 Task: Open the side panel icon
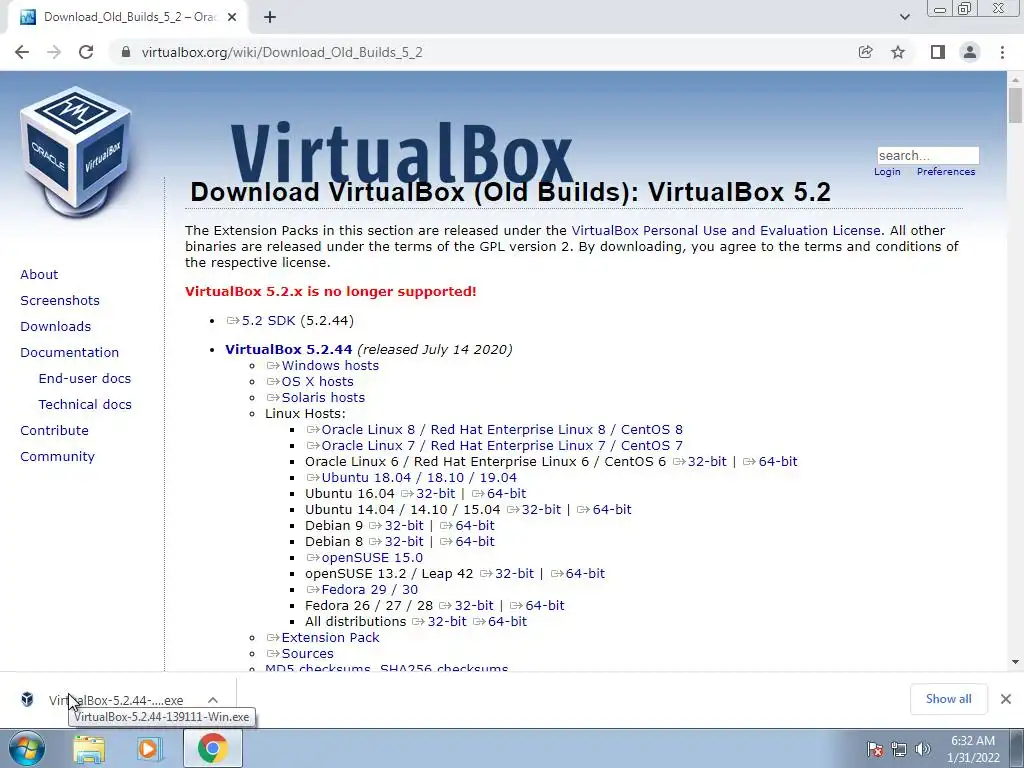coord(938,52)
